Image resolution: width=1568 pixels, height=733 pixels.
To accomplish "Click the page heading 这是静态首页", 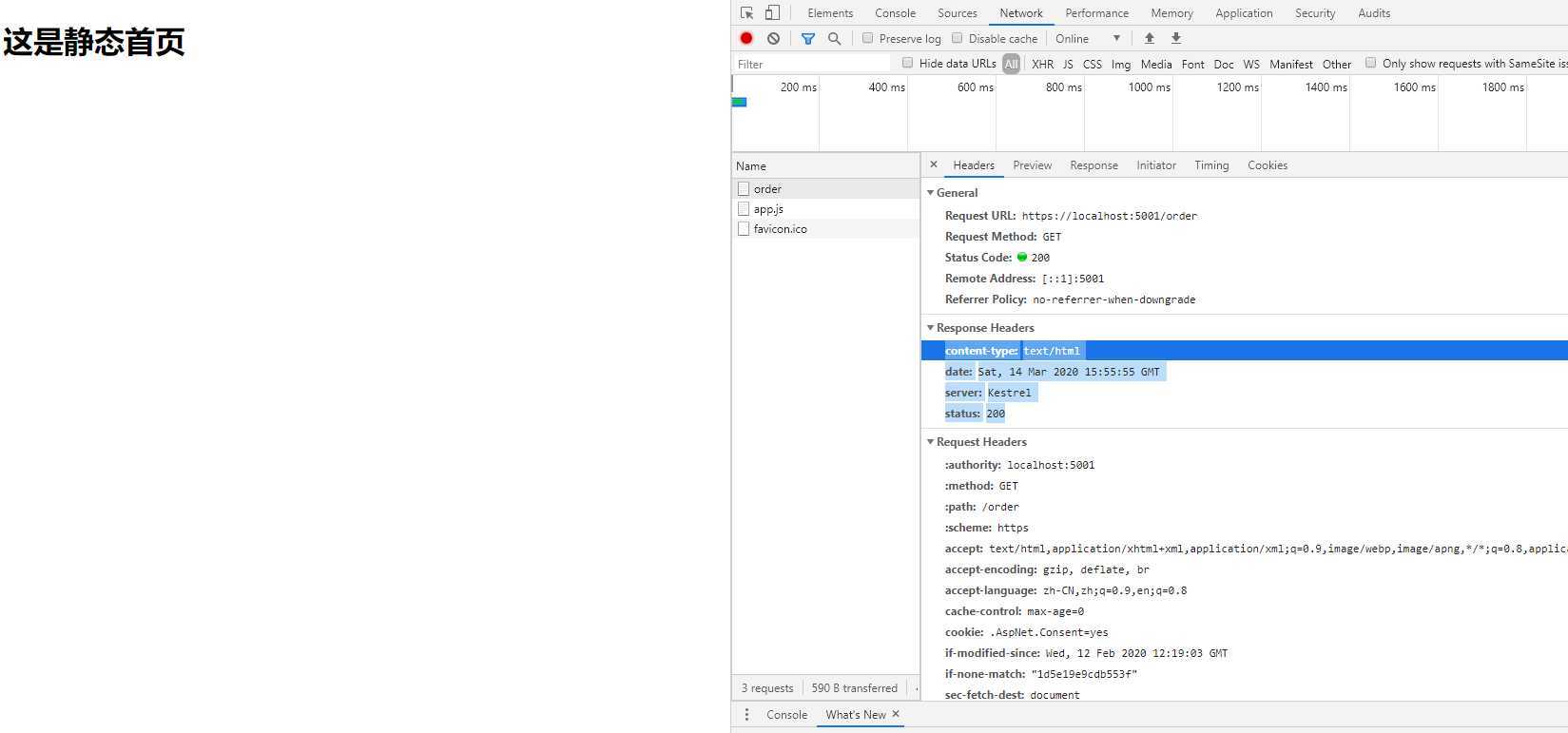I will pyautogui.click(x=93, y=42).
